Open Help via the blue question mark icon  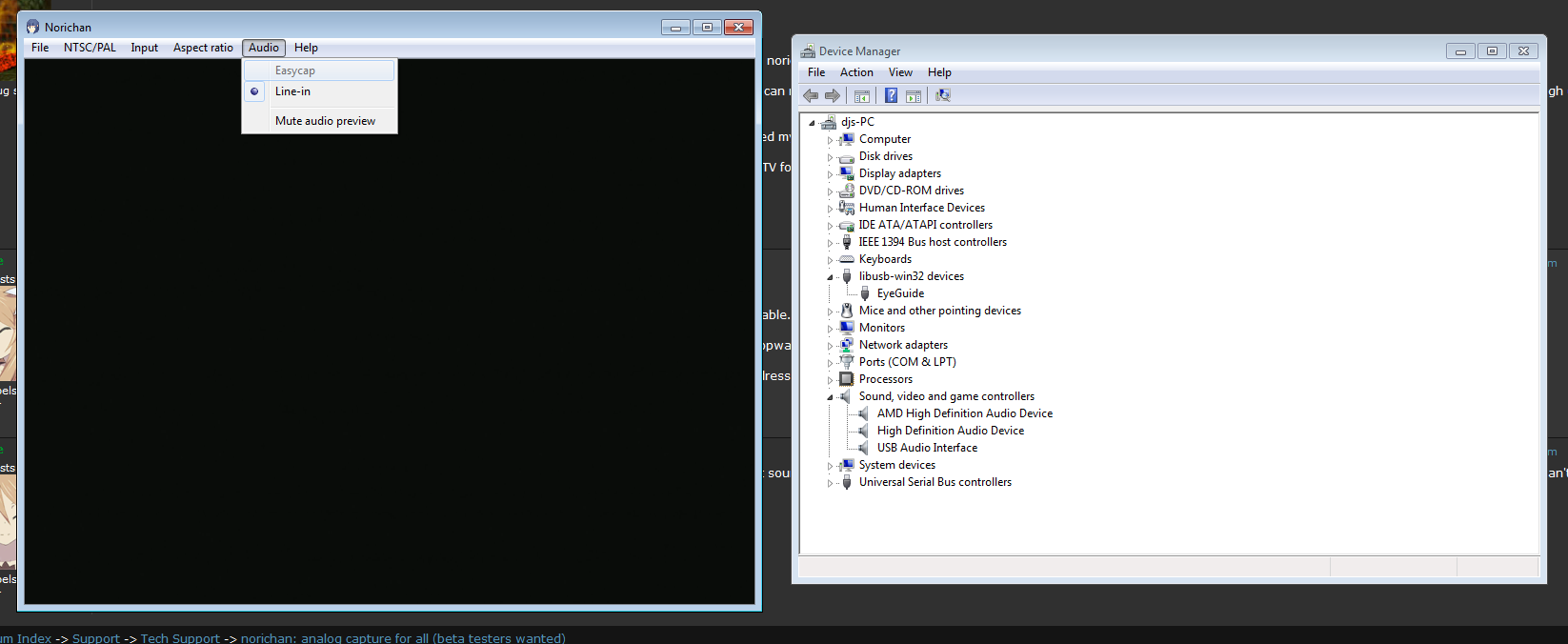891,95
